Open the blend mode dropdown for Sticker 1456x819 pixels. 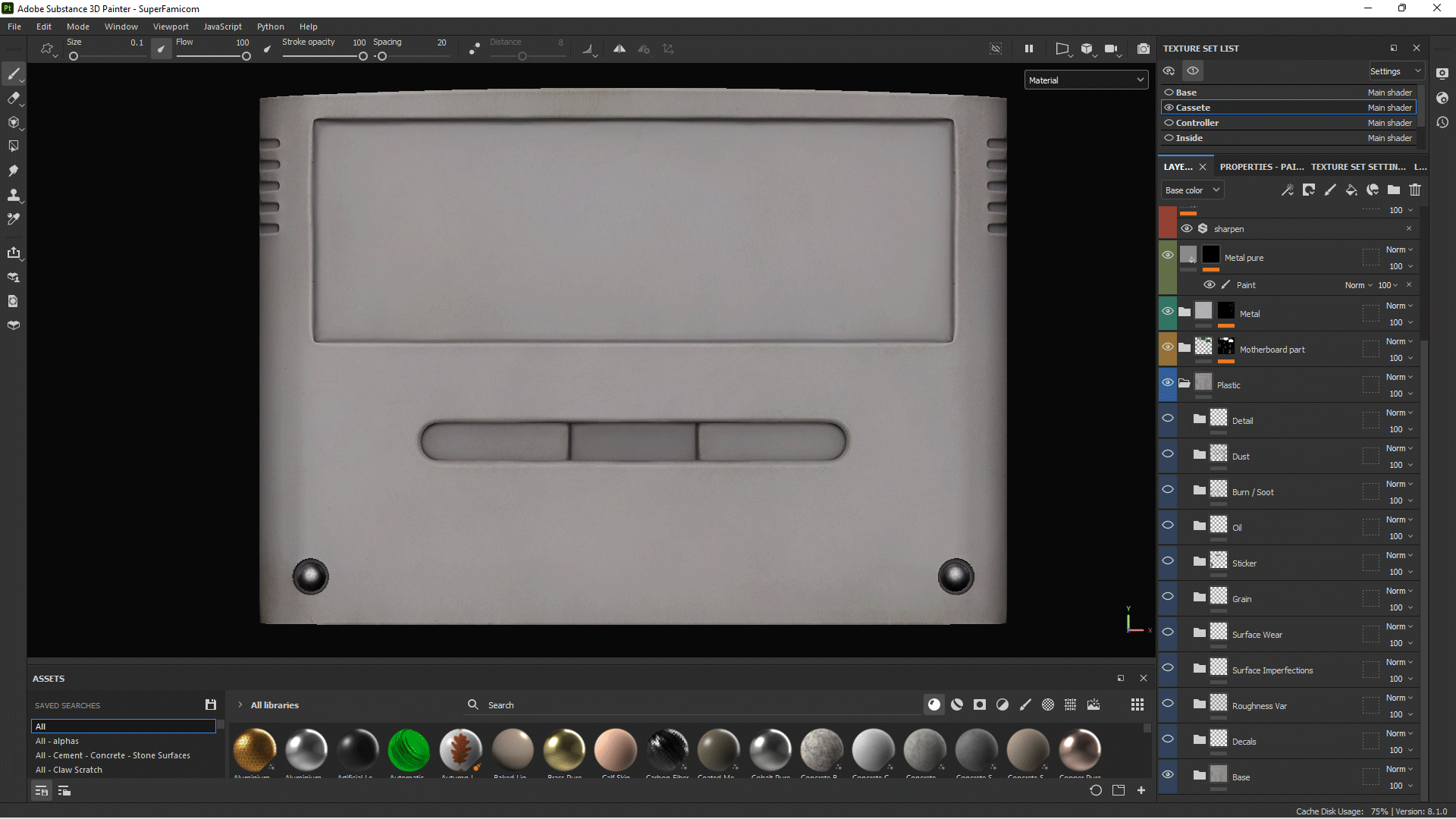coord(1398,554)
